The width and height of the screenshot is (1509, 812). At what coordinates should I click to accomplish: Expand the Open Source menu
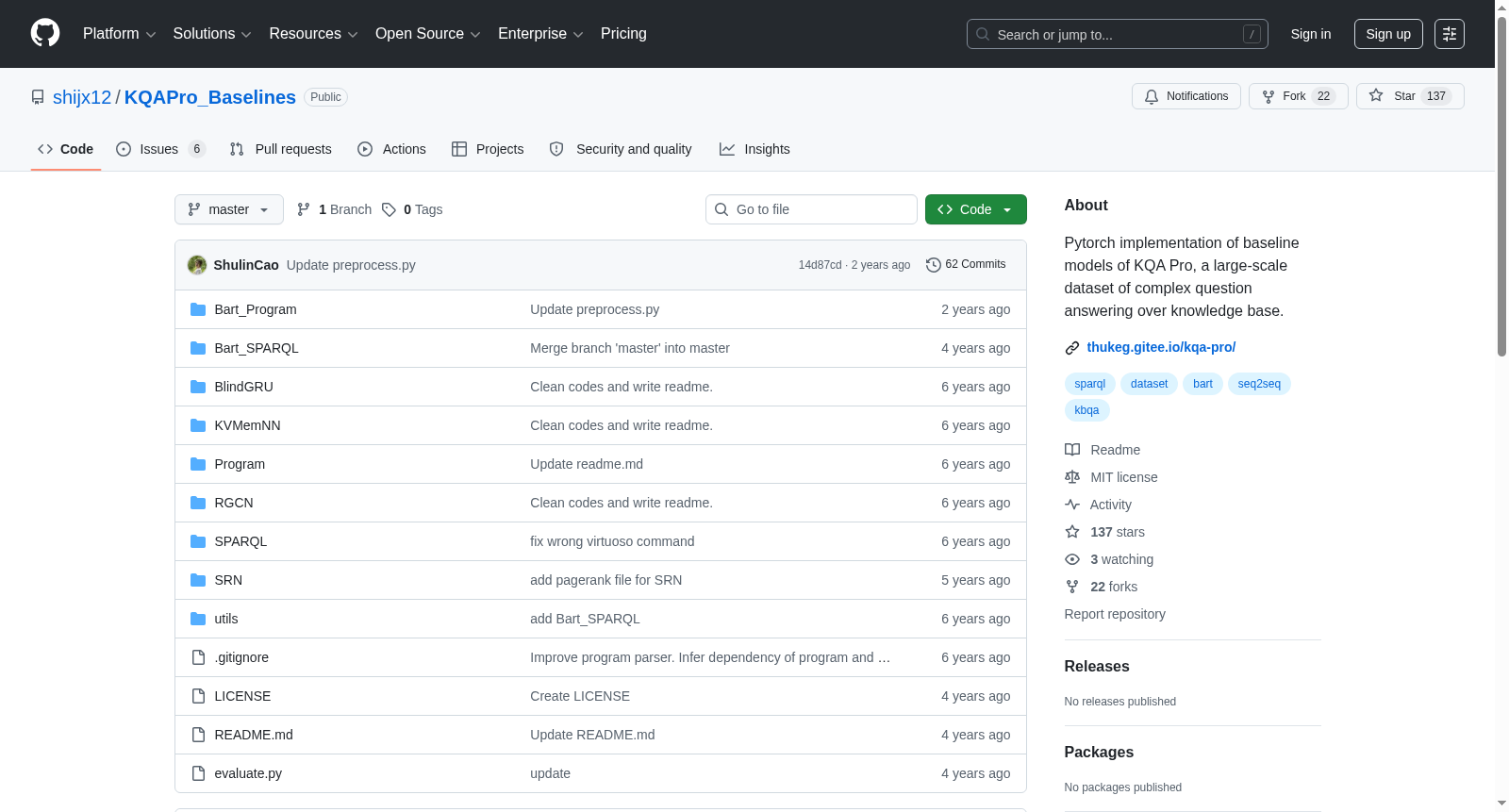click(x=428, y=34)
